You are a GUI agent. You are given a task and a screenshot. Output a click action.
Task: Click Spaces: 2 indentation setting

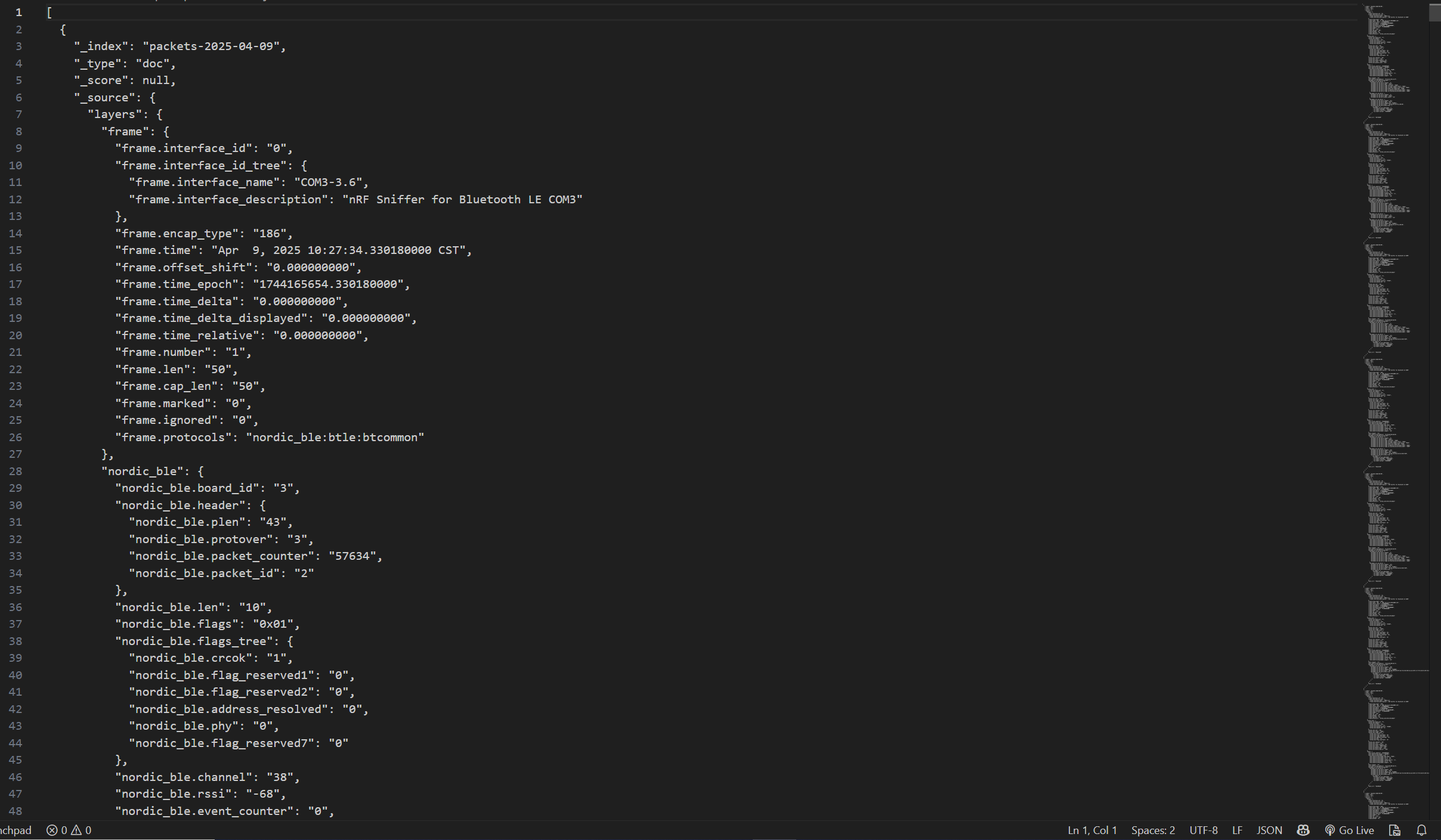point(1152,830)
